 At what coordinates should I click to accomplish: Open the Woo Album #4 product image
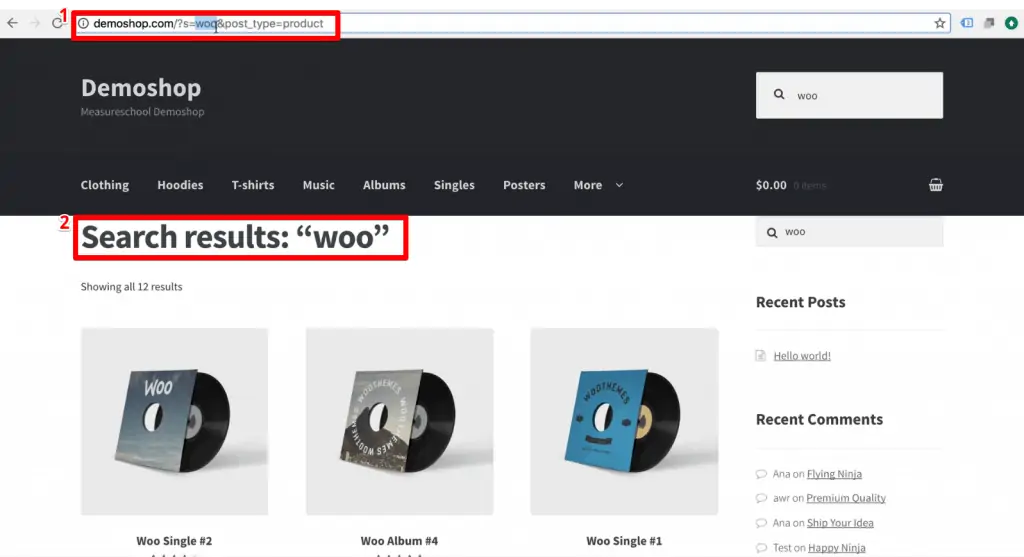[399, 421]
